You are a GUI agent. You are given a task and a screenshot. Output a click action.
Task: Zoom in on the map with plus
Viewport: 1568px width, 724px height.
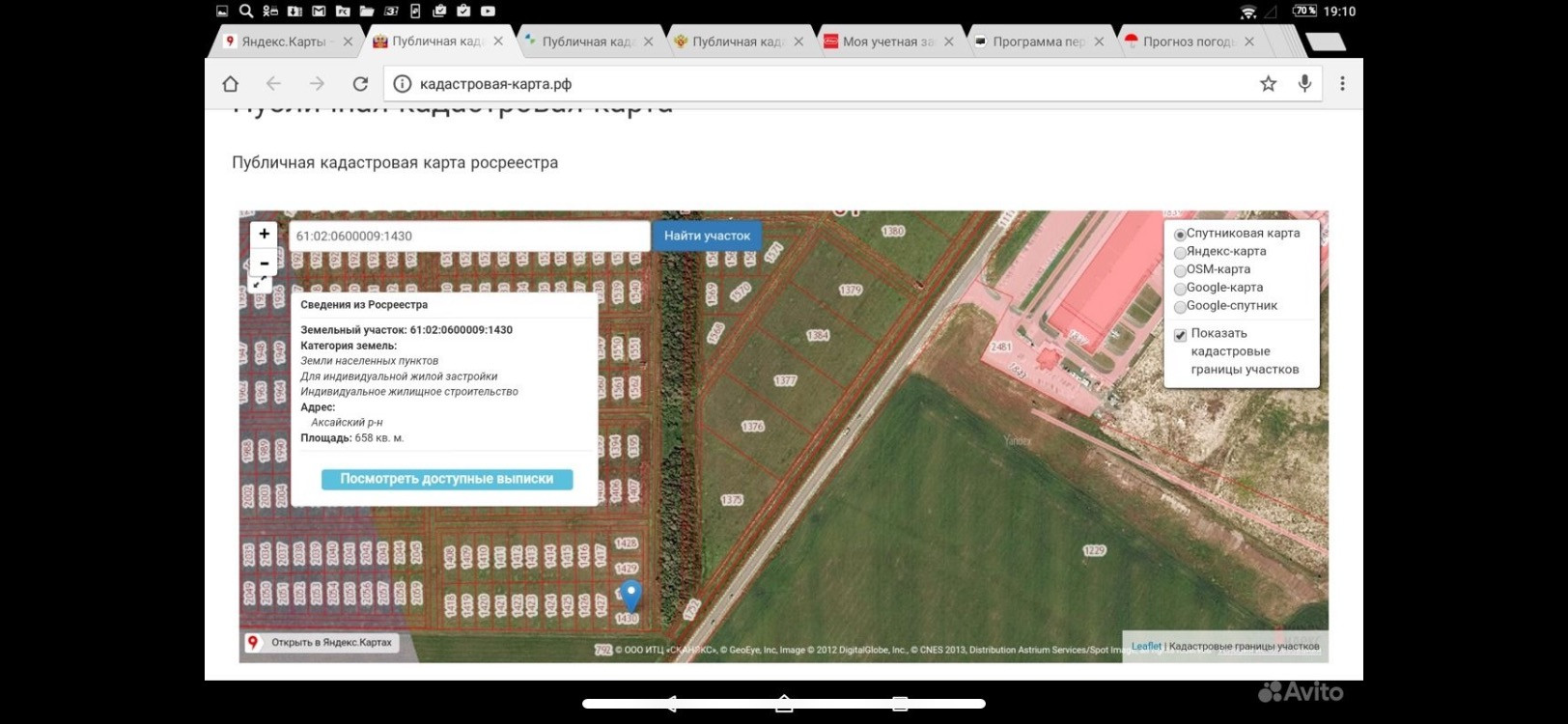264,235
